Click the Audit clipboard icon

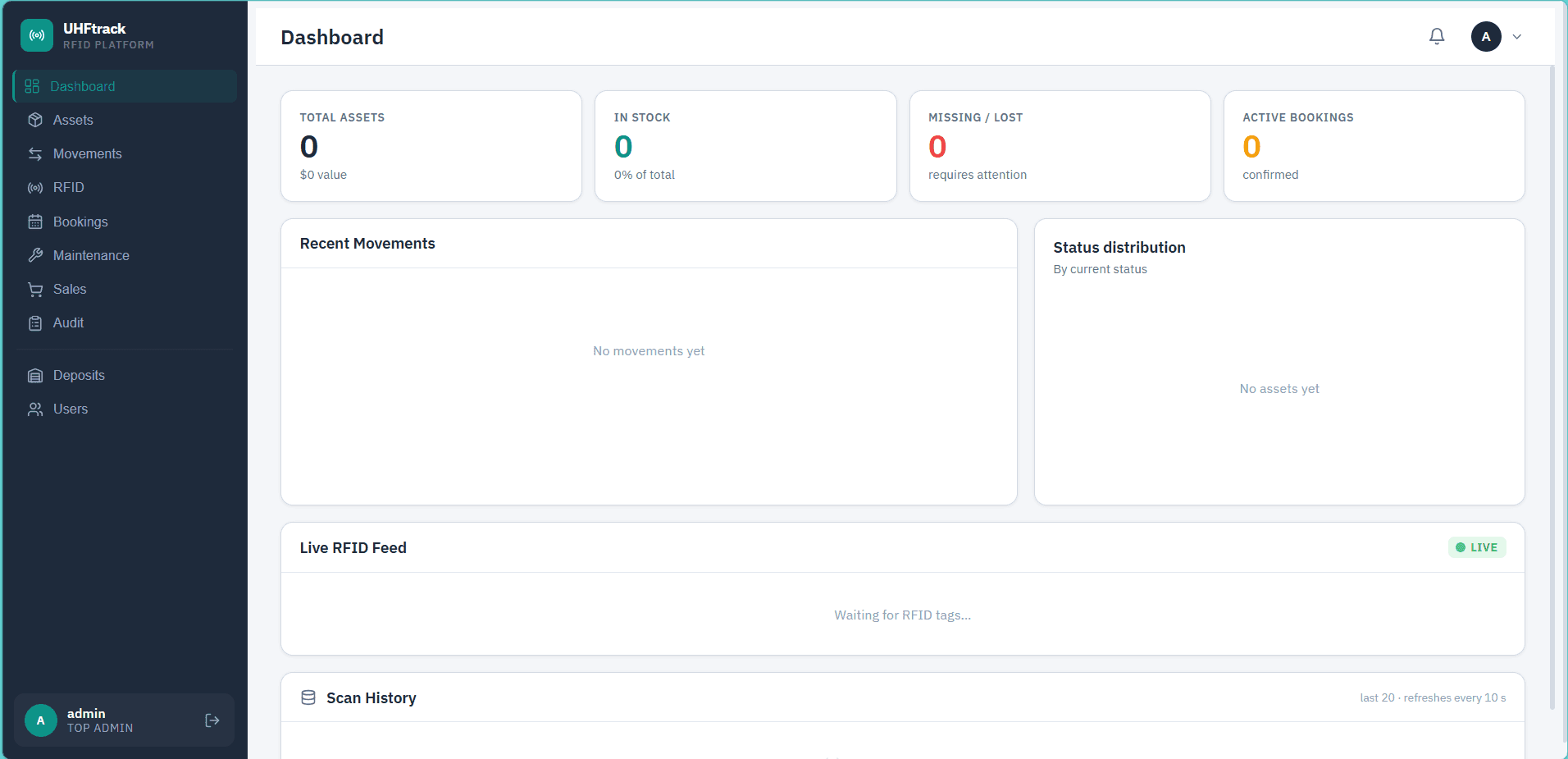35,322
